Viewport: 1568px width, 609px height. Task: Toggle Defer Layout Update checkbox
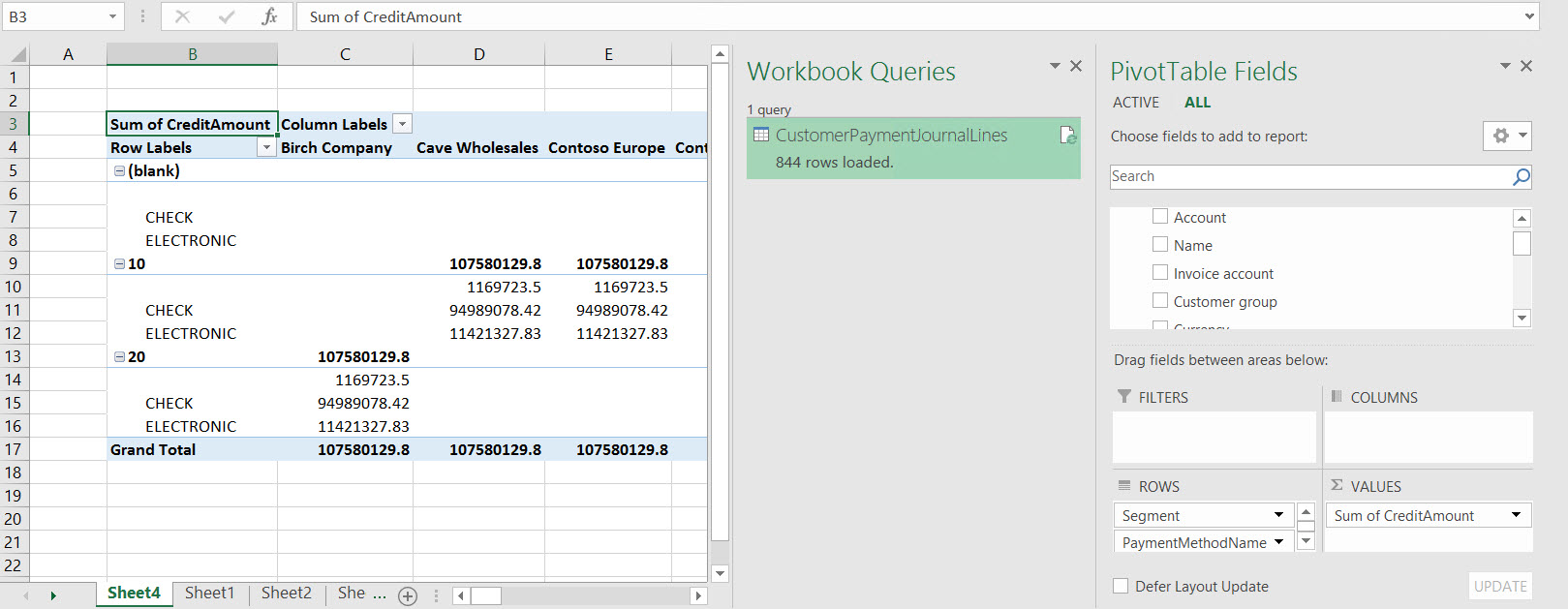pyautogui.click(x=1121, y=586)
